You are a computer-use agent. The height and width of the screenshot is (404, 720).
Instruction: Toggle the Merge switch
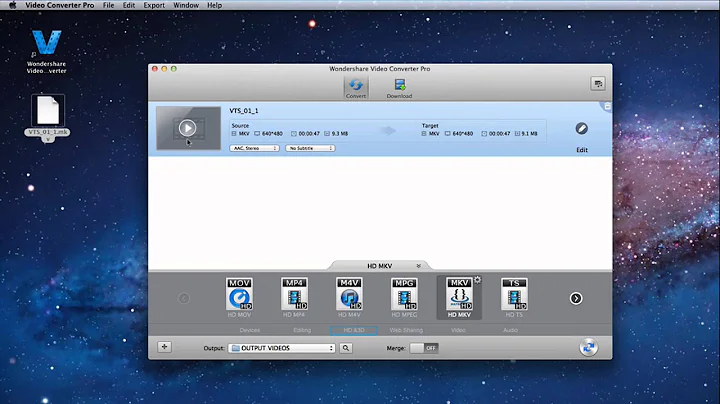click(x=424, y=348)
